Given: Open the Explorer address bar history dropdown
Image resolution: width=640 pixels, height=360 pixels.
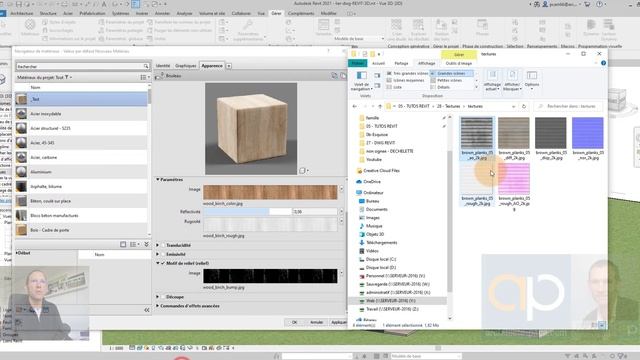Looking at the screenshot, I should coord(513,106).
